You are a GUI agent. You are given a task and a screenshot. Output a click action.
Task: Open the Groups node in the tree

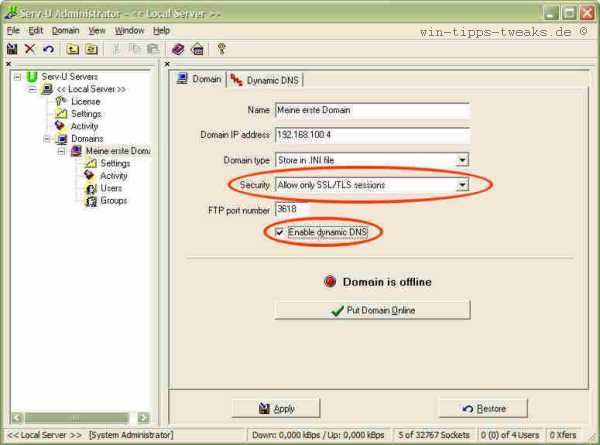(x=114, y=200)
